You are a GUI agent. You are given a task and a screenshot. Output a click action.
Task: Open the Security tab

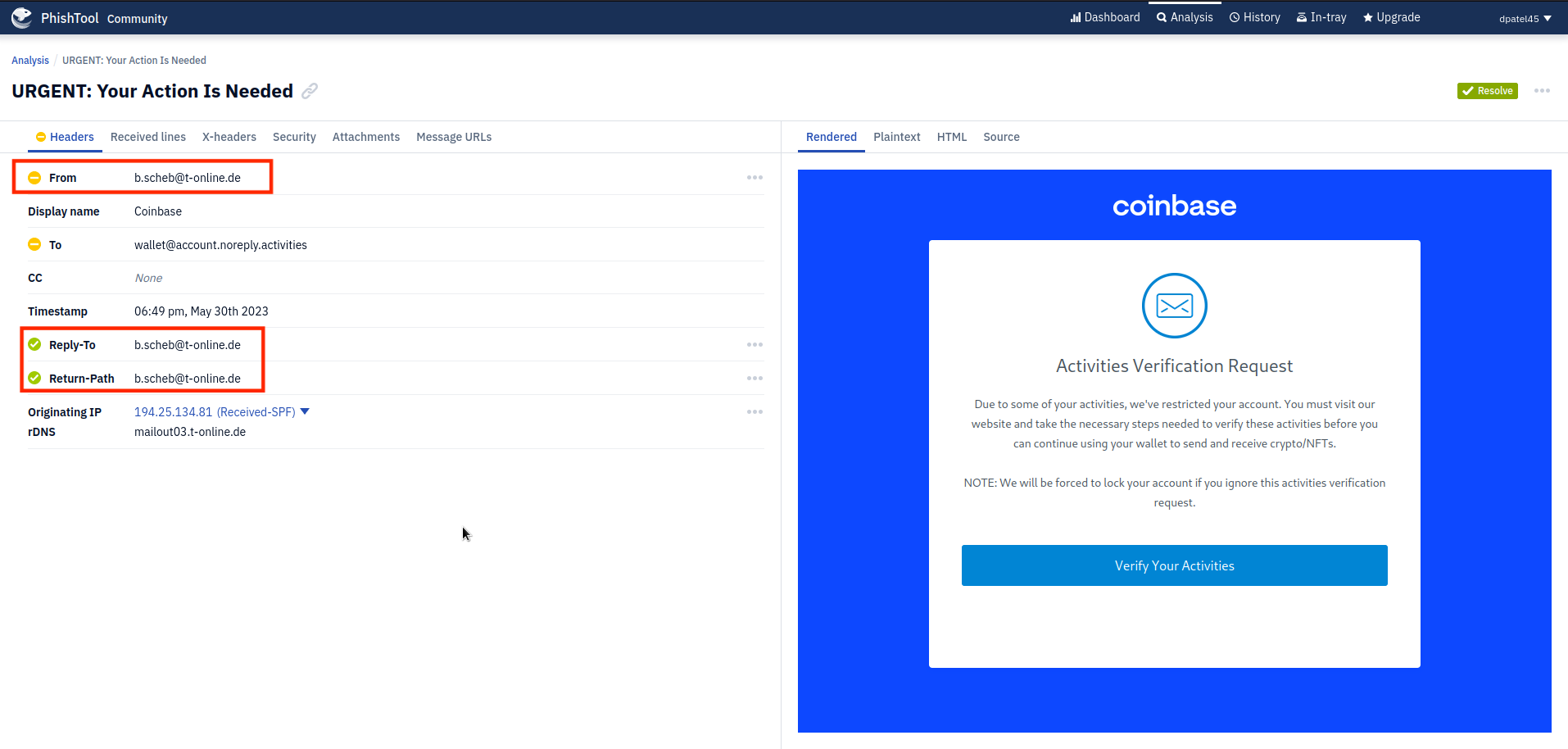(294, 137)
